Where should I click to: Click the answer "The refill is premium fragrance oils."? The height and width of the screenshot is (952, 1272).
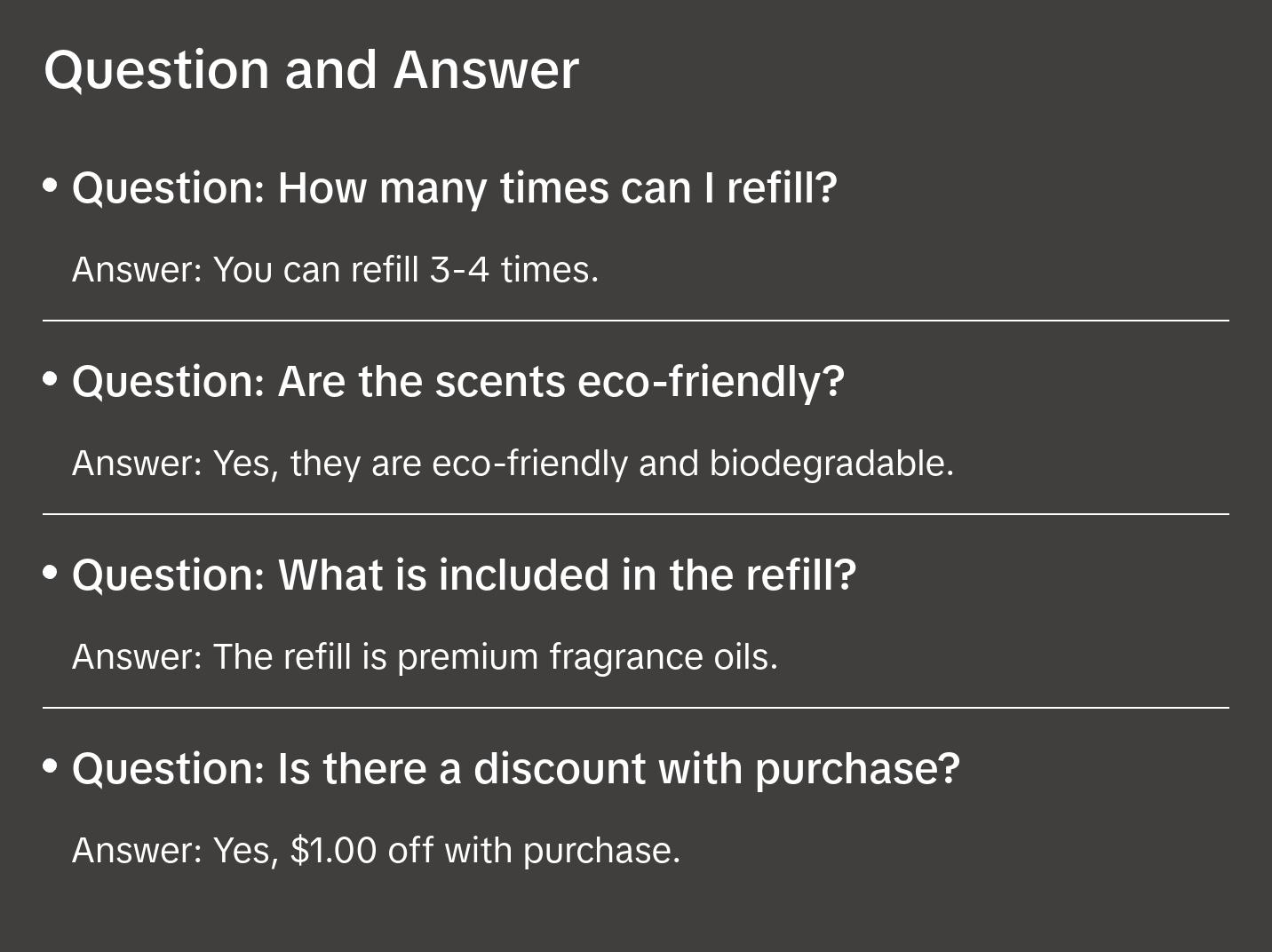coord(425,657)
